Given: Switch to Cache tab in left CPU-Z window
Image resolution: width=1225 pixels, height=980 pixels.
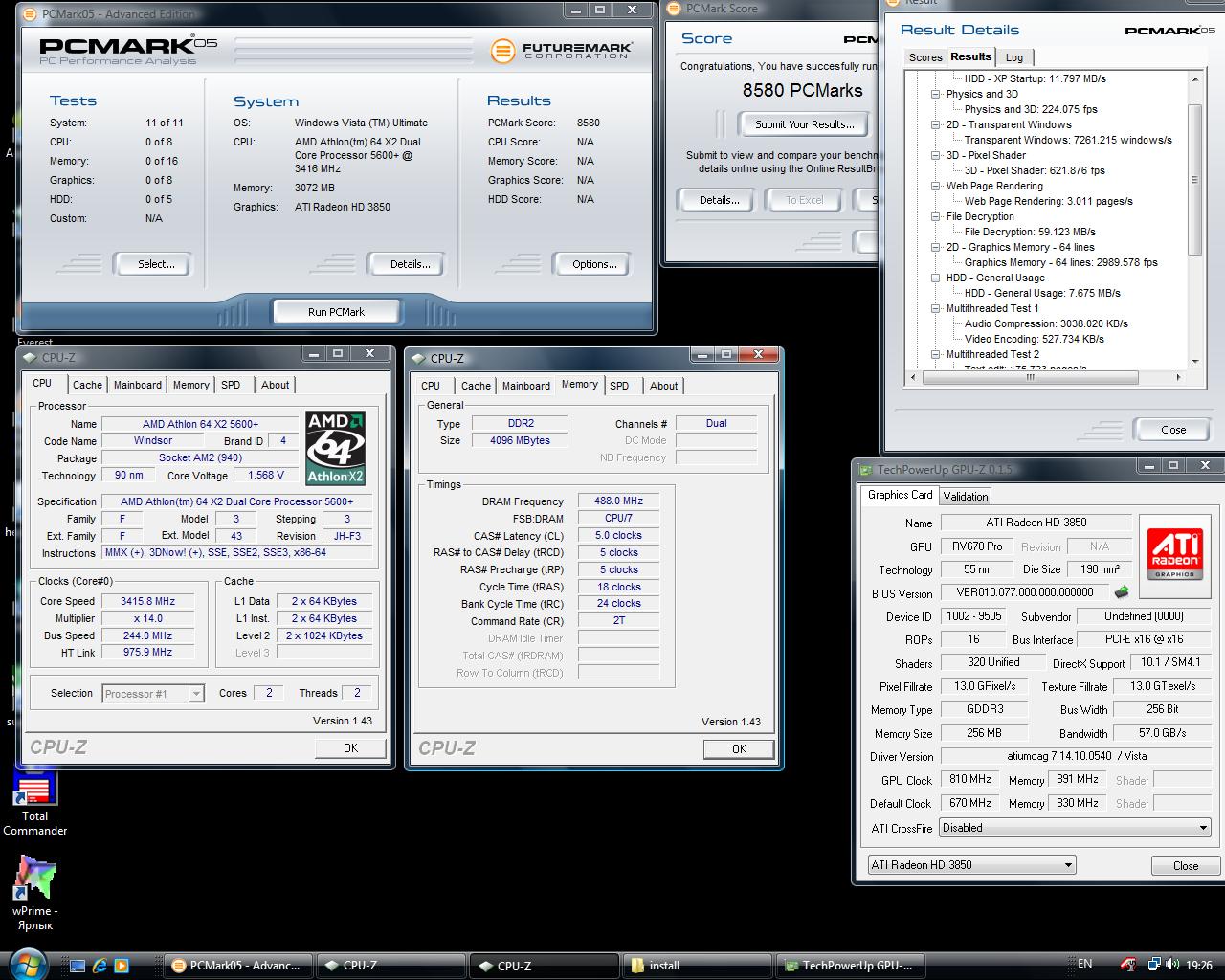Looking at the screenshot, I should point(87,385).
